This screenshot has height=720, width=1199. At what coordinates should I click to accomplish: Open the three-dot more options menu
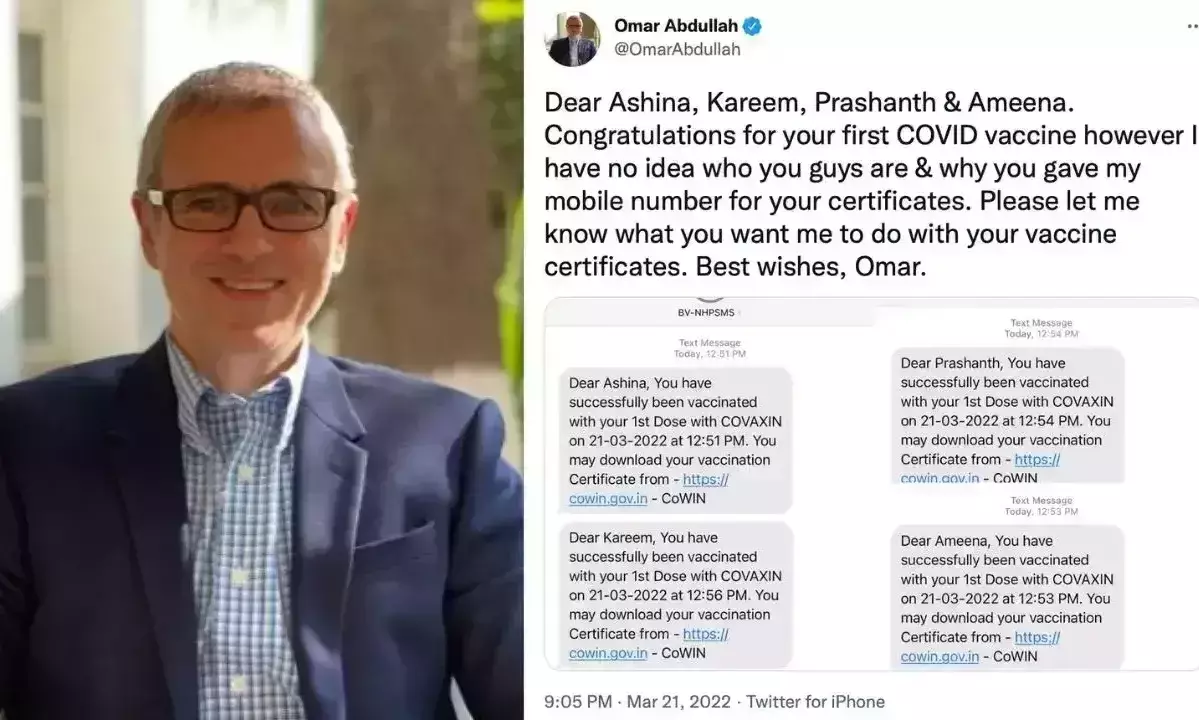(x=1192, y=26)
